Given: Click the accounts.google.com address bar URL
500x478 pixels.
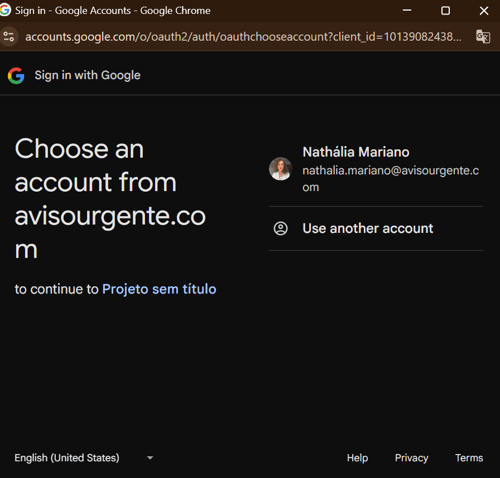Looking at the screenshot, I should coord(243,37).
